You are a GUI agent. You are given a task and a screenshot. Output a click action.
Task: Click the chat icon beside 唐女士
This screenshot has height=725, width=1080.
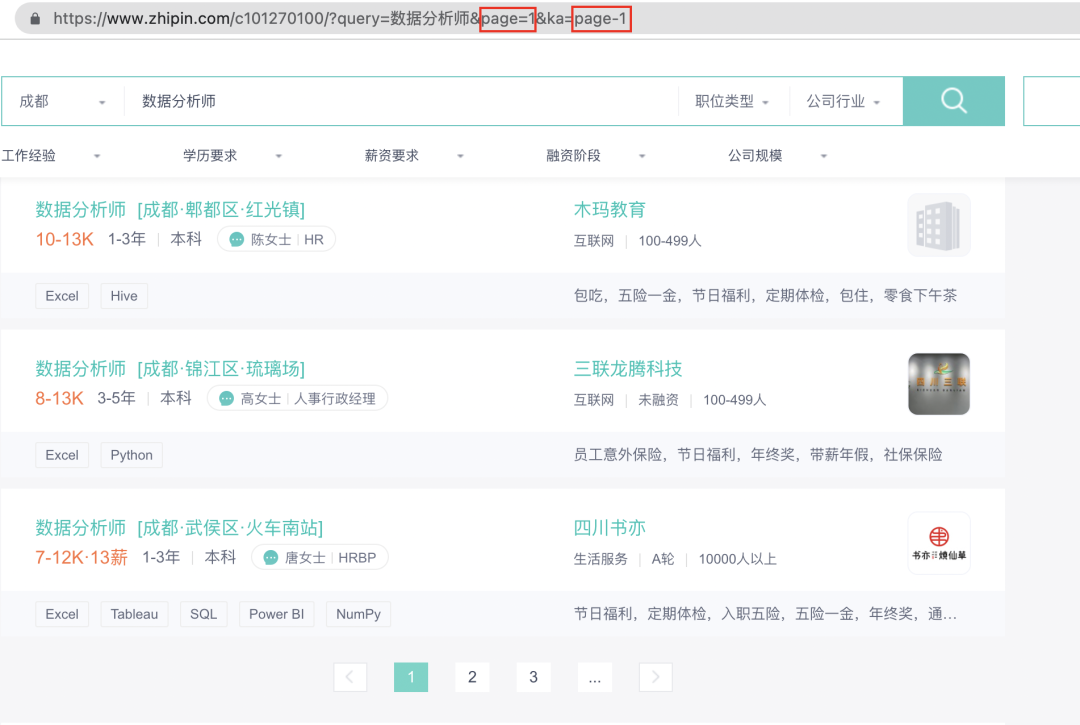point(271,557)
